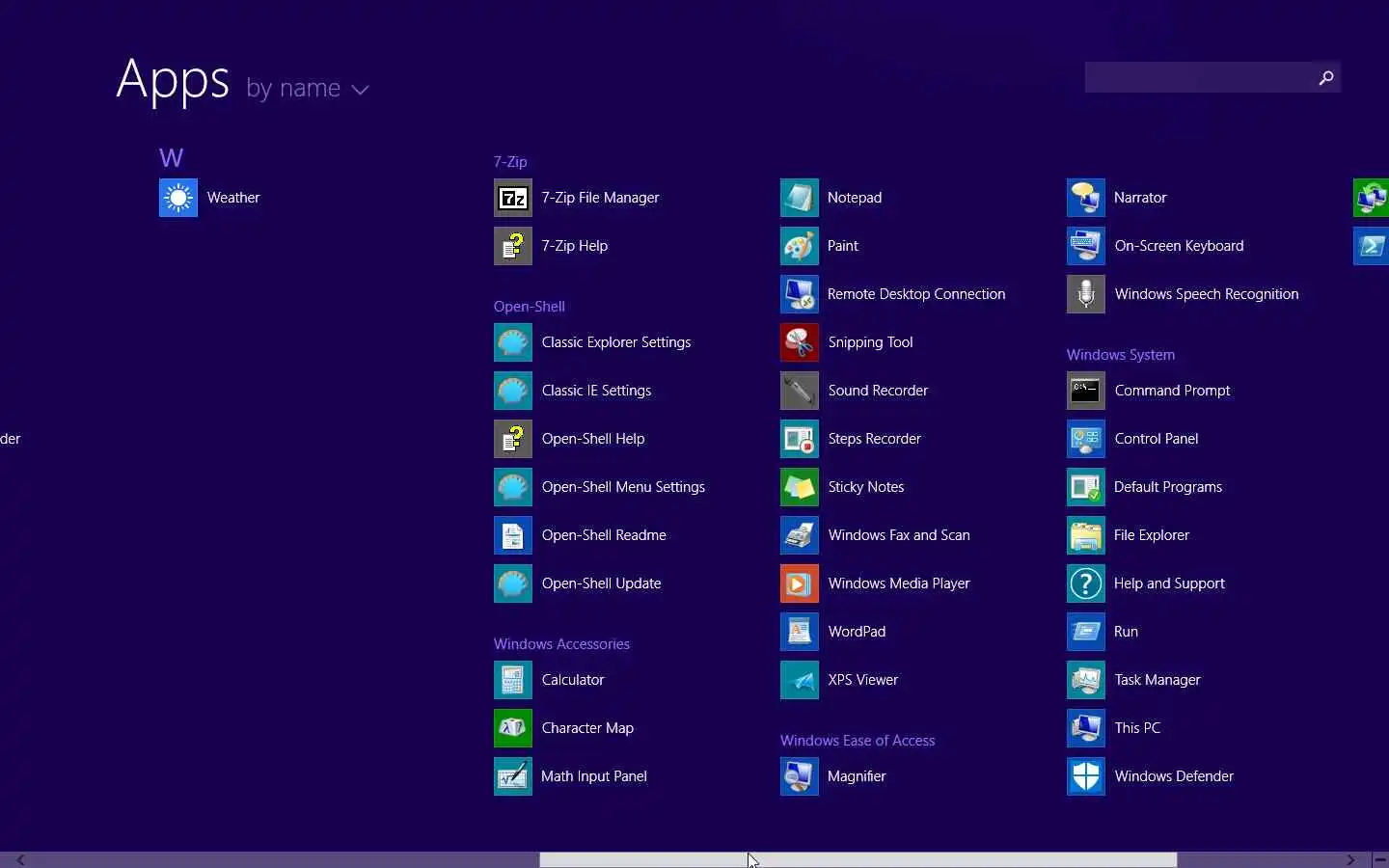Open the Paint icon
This screenshot has height=868, width=1389.
click(800, 246)
